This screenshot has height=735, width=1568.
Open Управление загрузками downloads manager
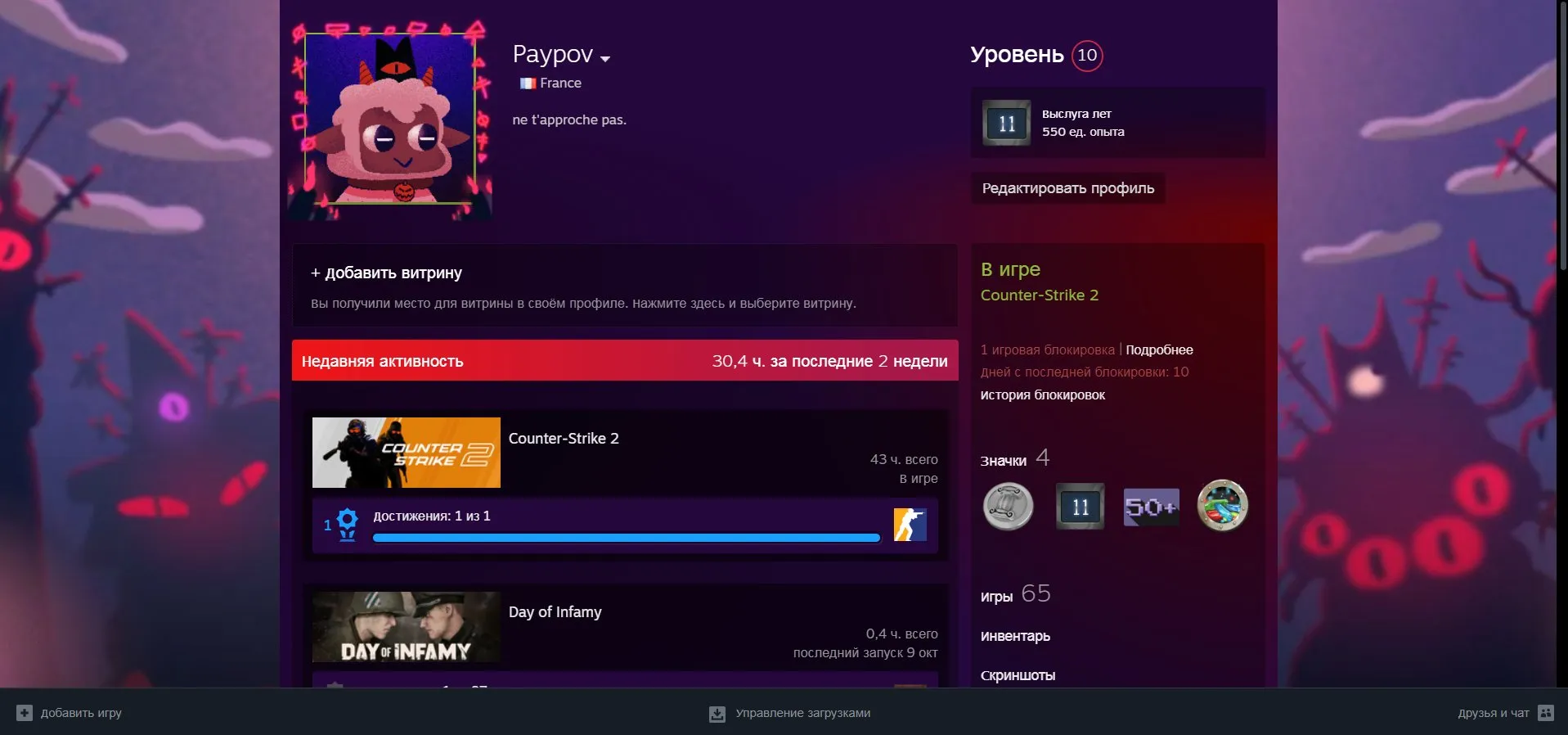tap(803, 713)
